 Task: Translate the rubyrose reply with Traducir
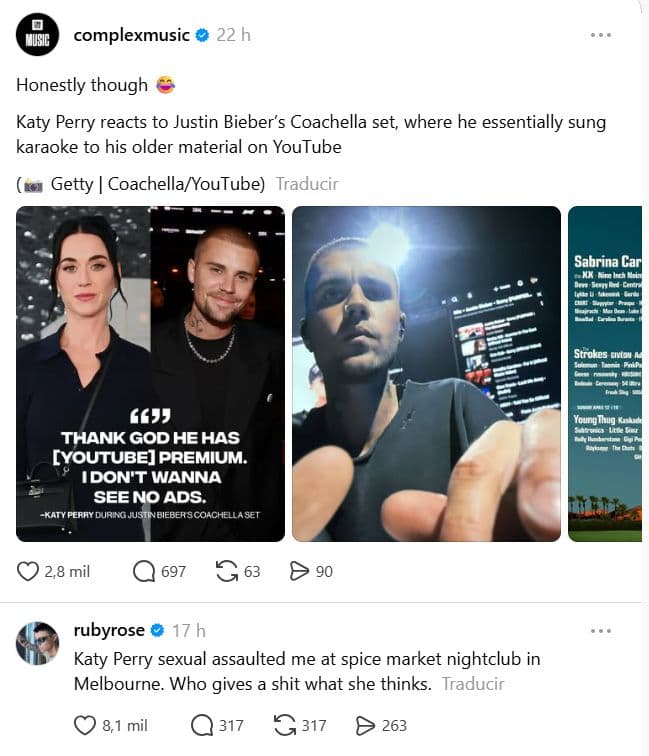click(x=473, y=684)
